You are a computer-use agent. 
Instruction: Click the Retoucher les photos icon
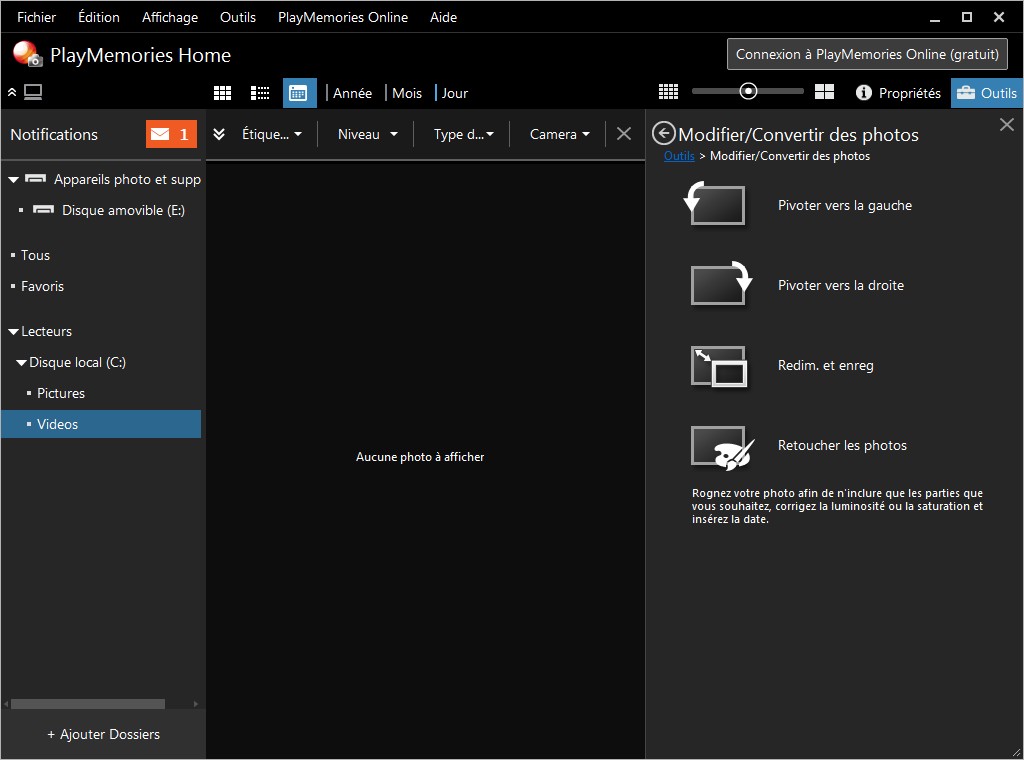pyautogui.click(x=722, y=448)
